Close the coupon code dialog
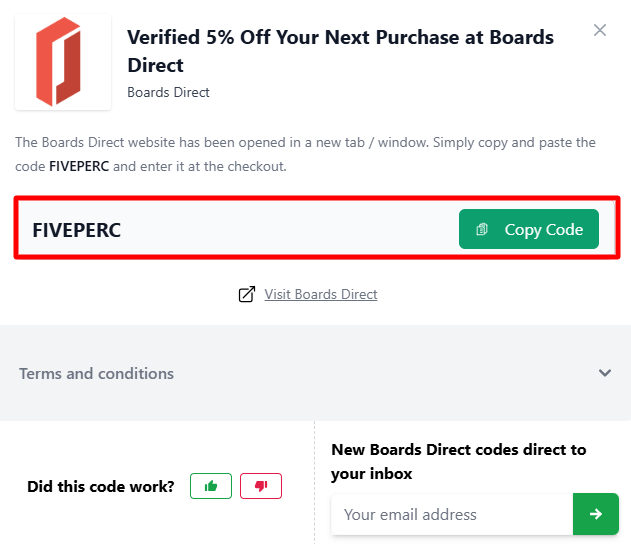The image size is (631, 544). click(x=600, y=30)
